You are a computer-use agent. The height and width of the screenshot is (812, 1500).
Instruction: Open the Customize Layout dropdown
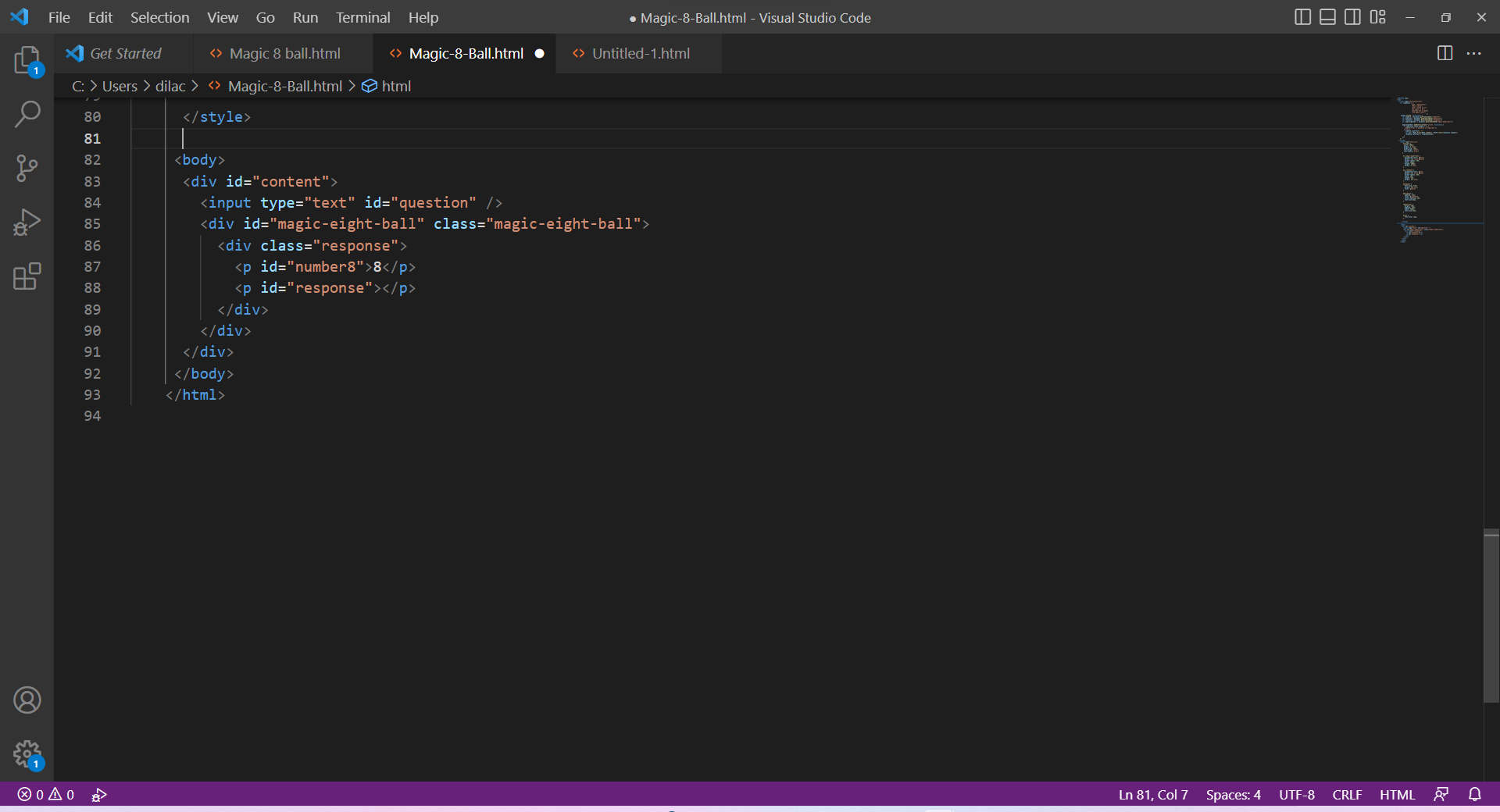pos(1378,16)
